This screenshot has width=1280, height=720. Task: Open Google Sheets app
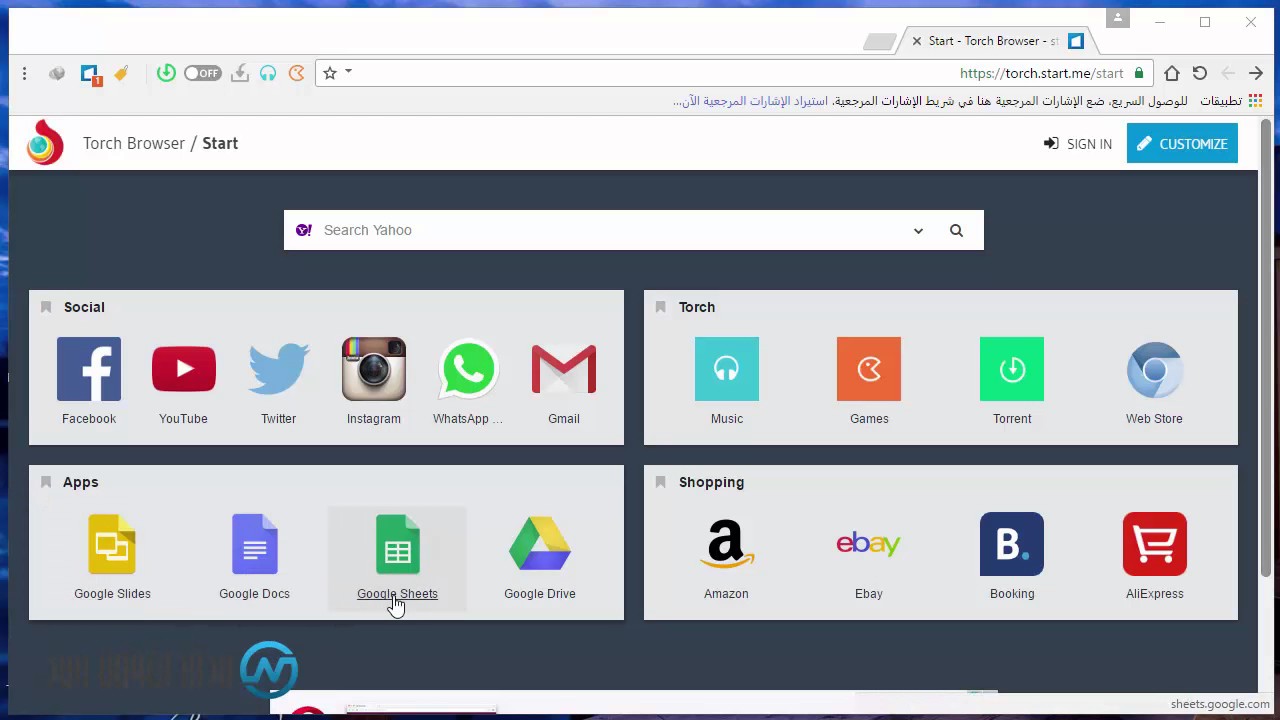tap(397, 556)
